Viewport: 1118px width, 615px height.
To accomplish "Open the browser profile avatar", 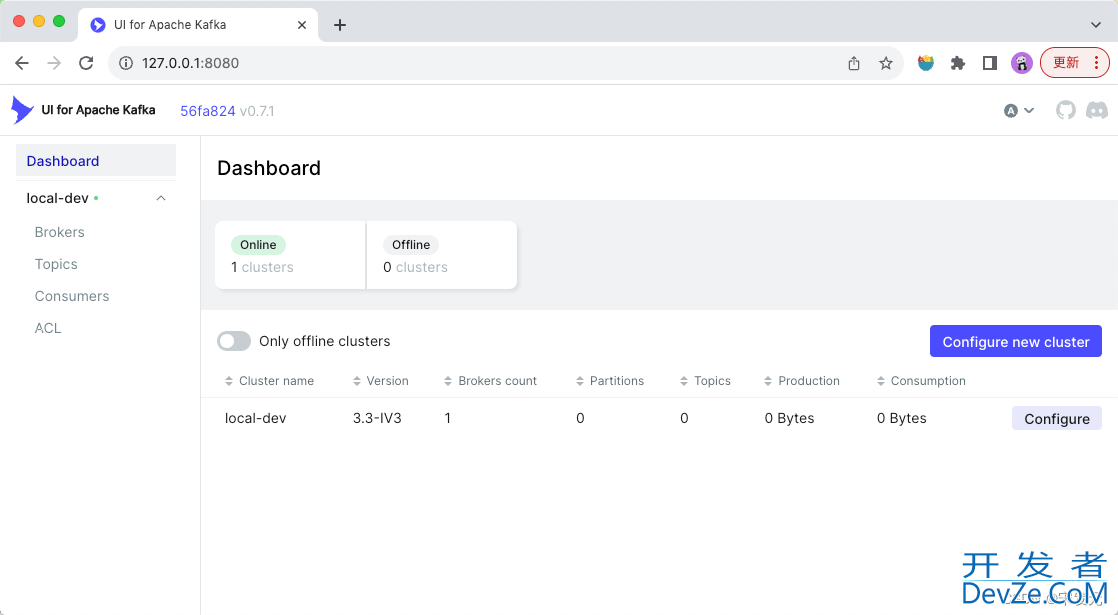I will [1022, 63].
